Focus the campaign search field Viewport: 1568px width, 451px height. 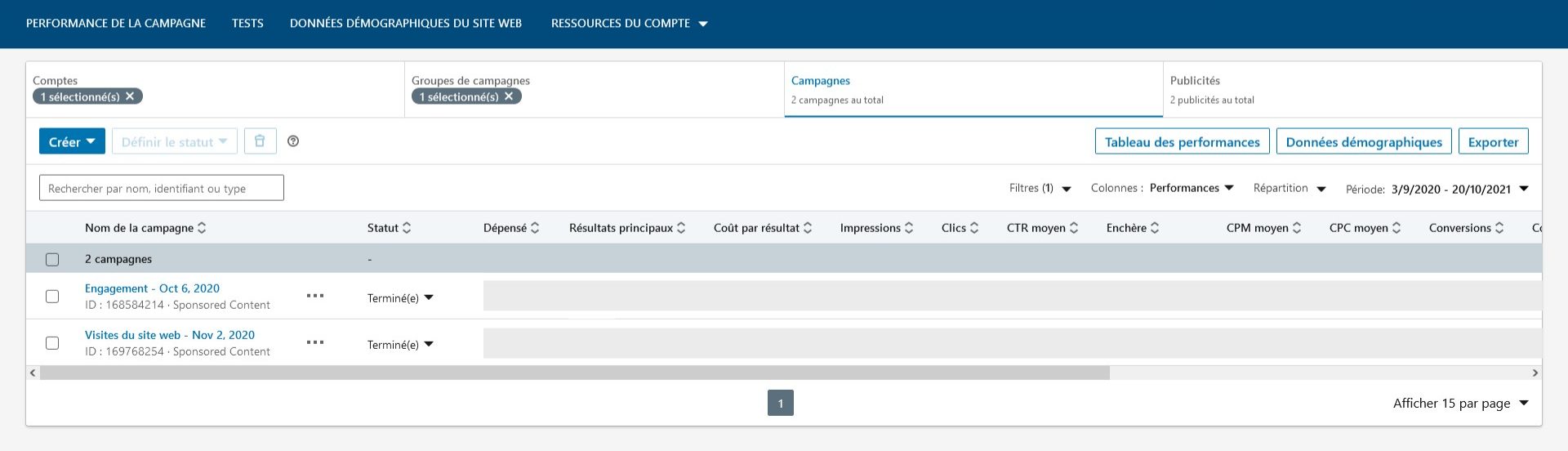(x=162, y=188)
